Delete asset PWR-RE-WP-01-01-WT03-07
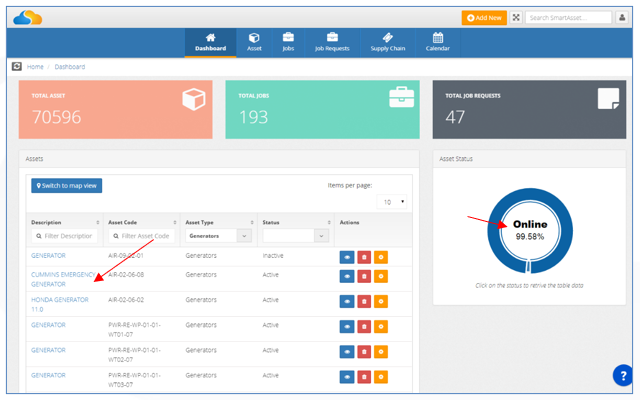 (x=364, y=377)
